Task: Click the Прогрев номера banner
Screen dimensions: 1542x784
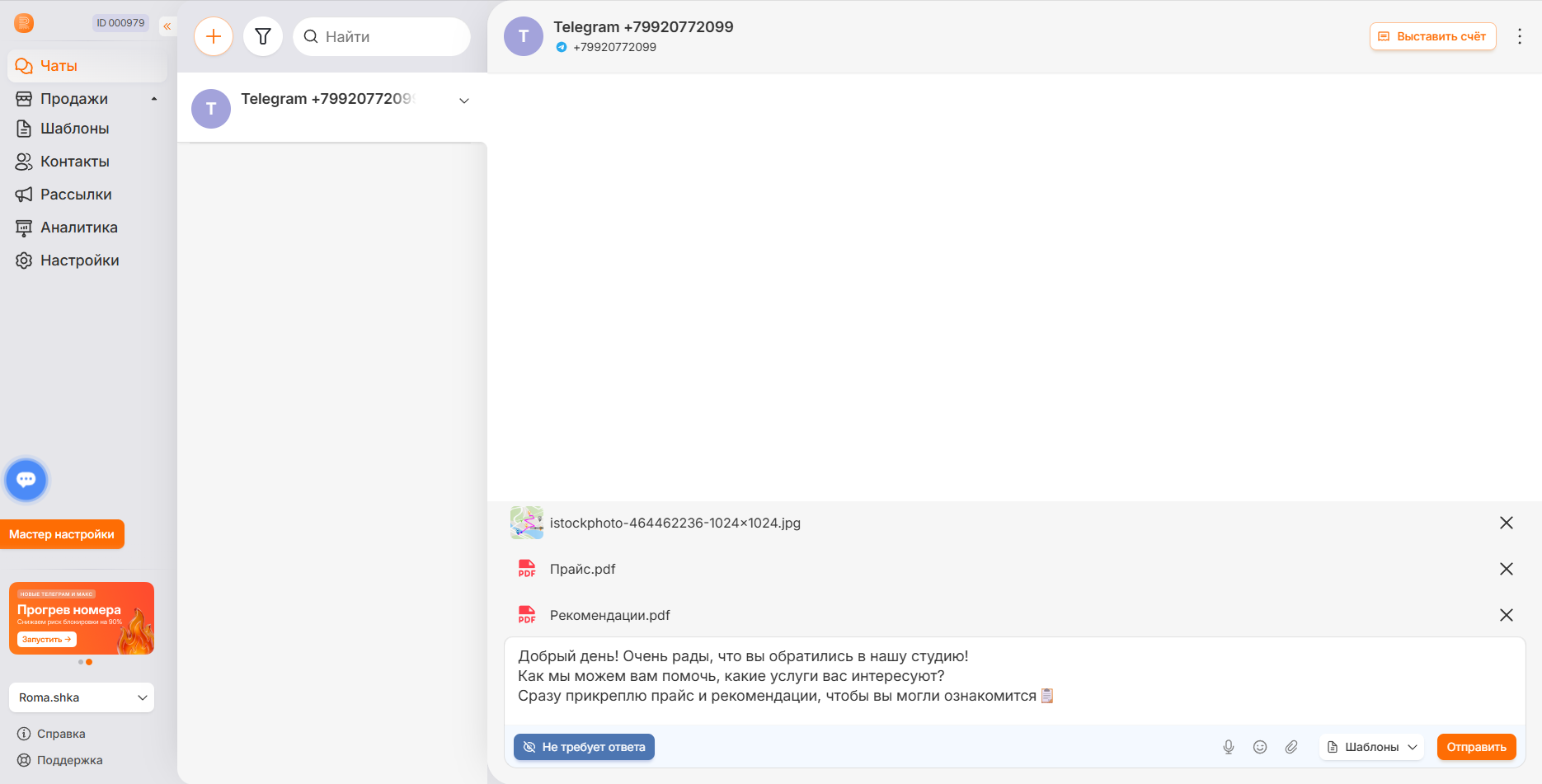Action: [x=82, y=618]
